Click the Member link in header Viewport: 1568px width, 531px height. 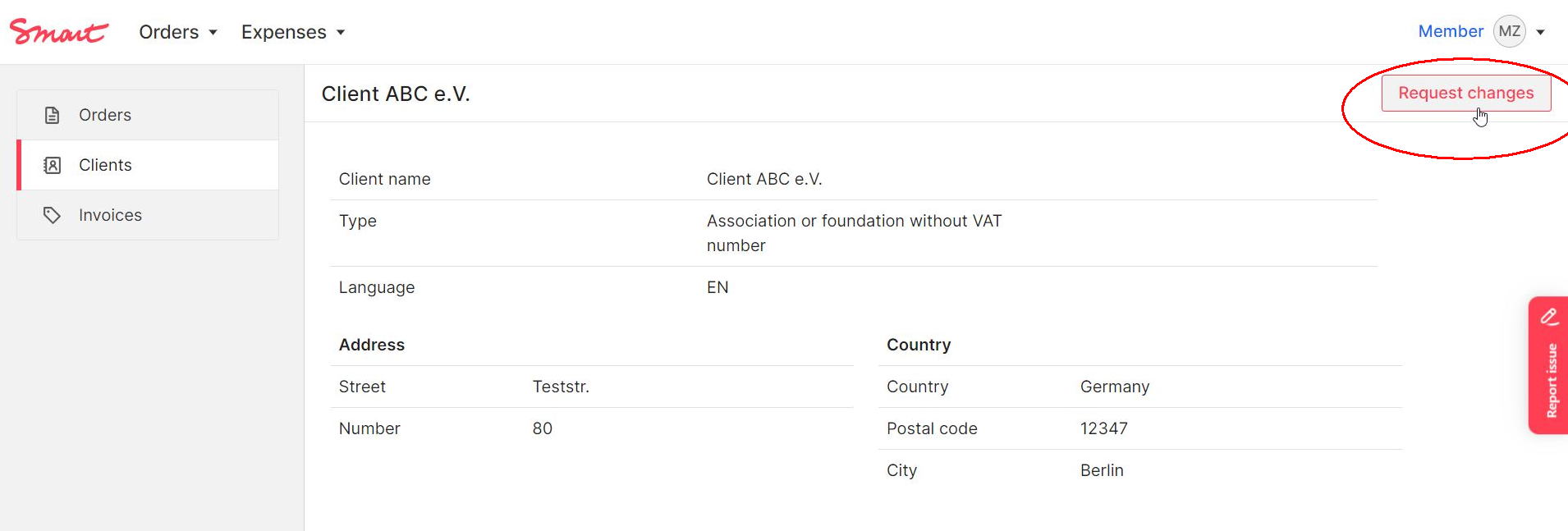click(1451, 31)
